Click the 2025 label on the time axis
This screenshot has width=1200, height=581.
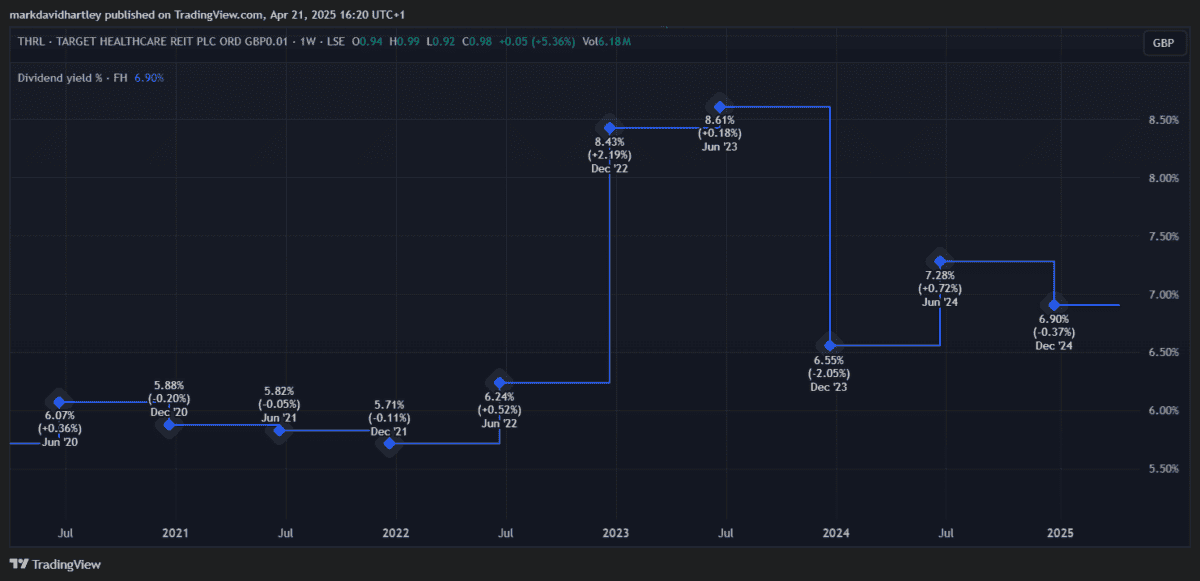(1059, 534)
